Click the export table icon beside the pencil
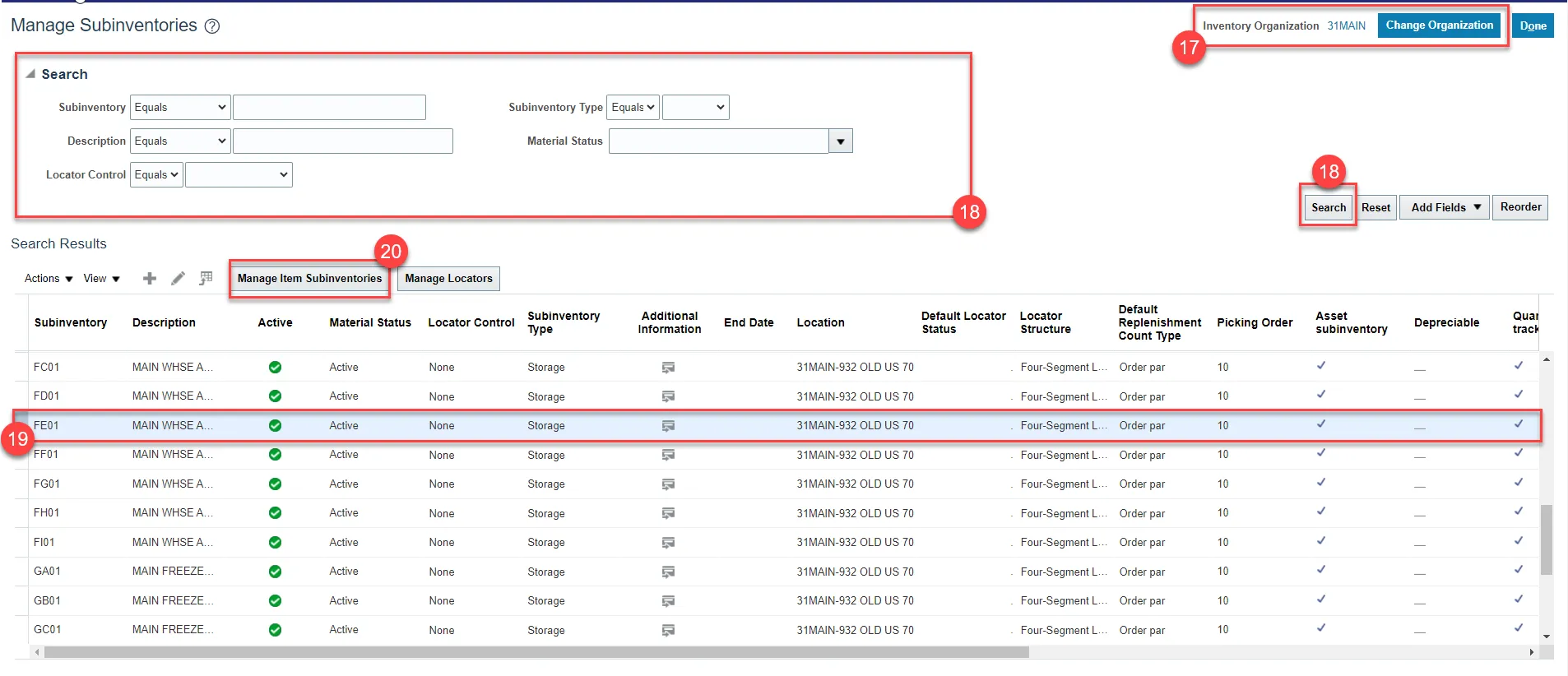The width and height of the screenshot is (1568, 676). coord(206,279)
